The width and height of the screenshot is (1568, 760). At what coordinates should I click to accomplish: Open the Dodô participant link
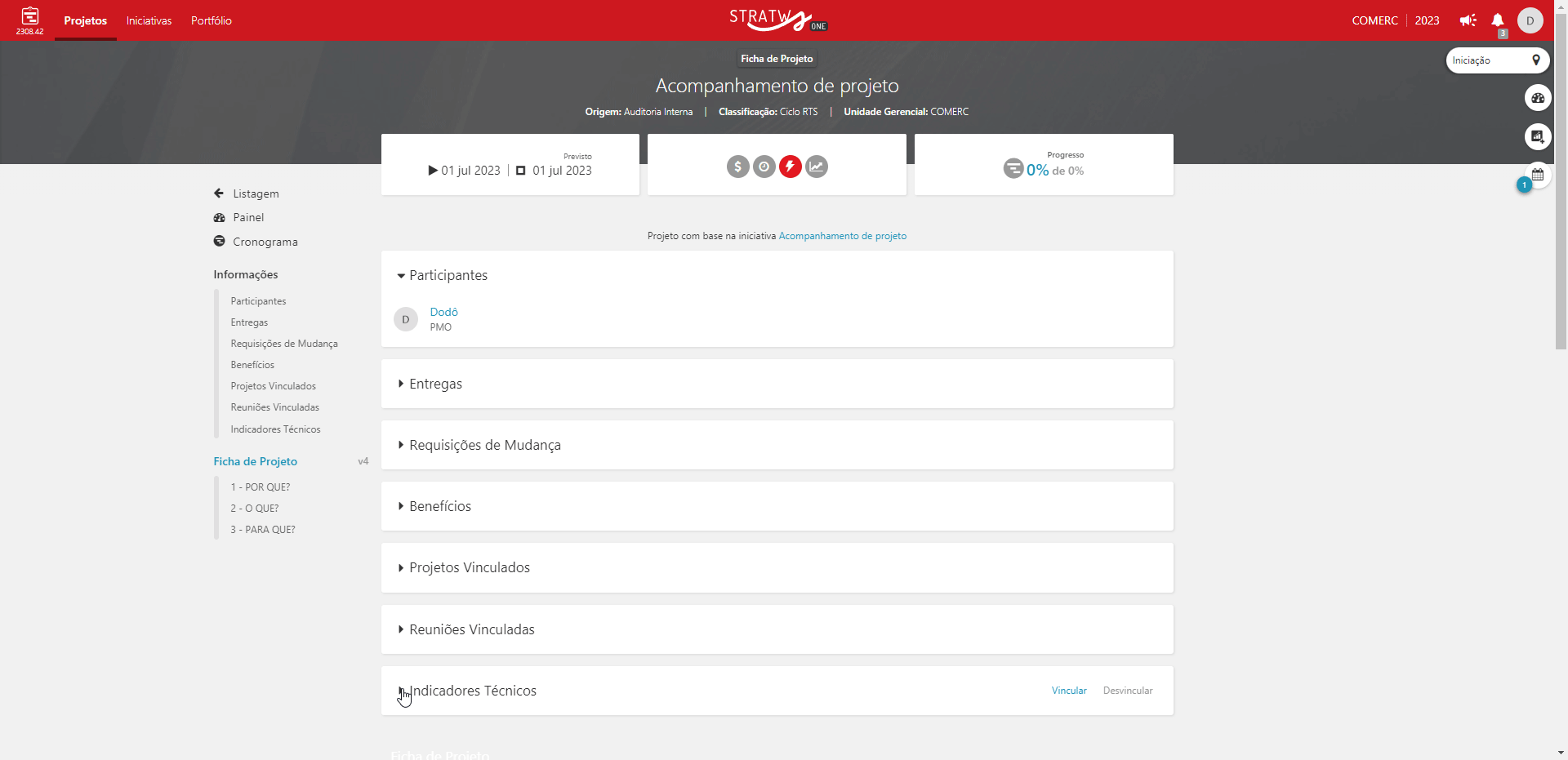[x=443, y=312]
